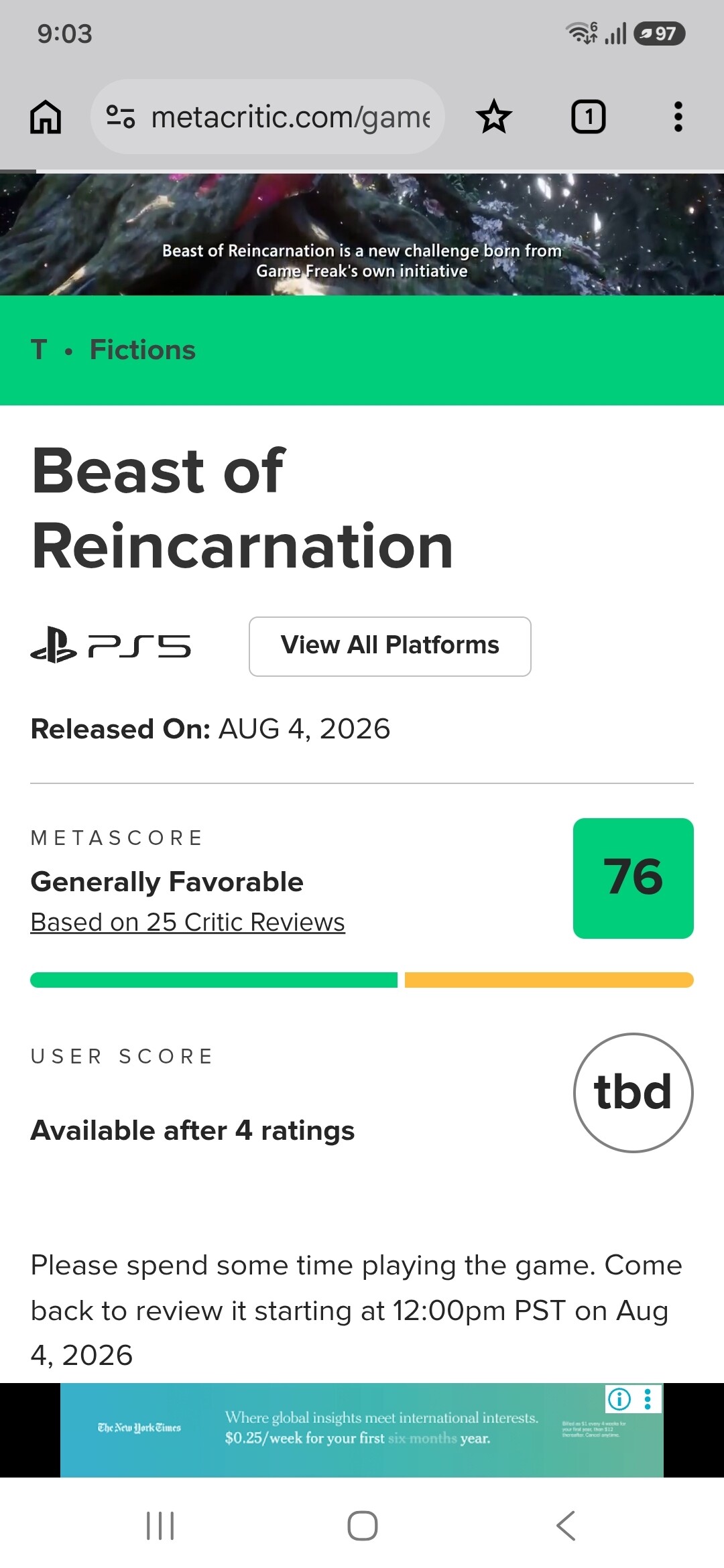Open Based on 25 Critic Reviews link
This screenshot has width=724, height=1568.
(188, 922)
